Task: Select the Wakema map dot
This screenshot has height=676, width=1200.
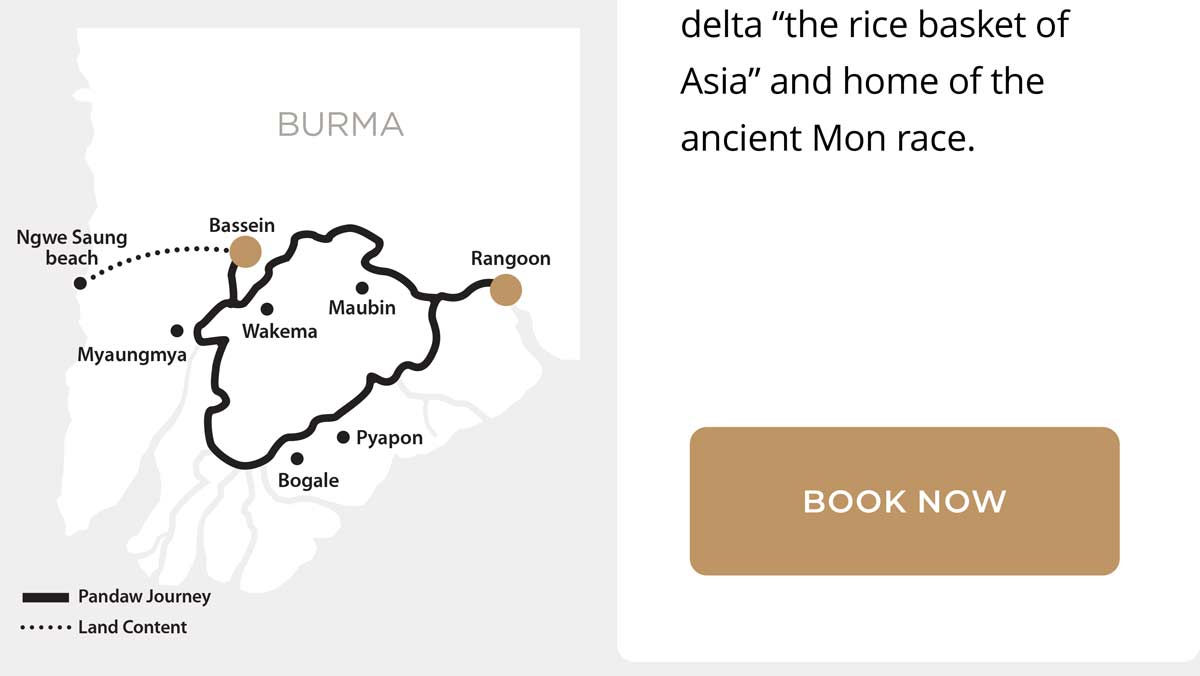Action: coord(267,309)
